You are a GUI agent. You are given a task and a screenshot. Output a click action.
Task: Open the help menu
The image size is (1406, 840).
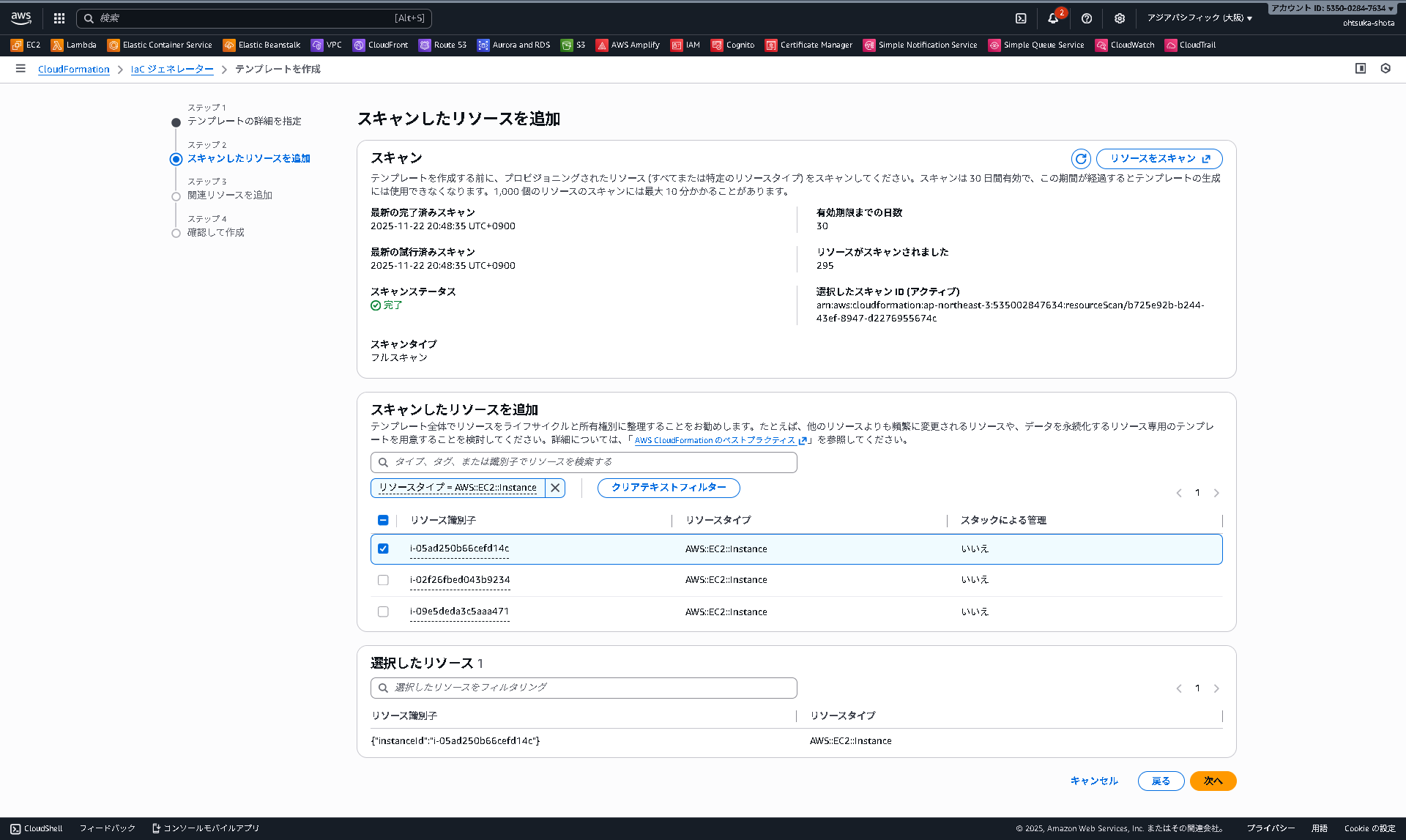click(x=1087, y=18)
